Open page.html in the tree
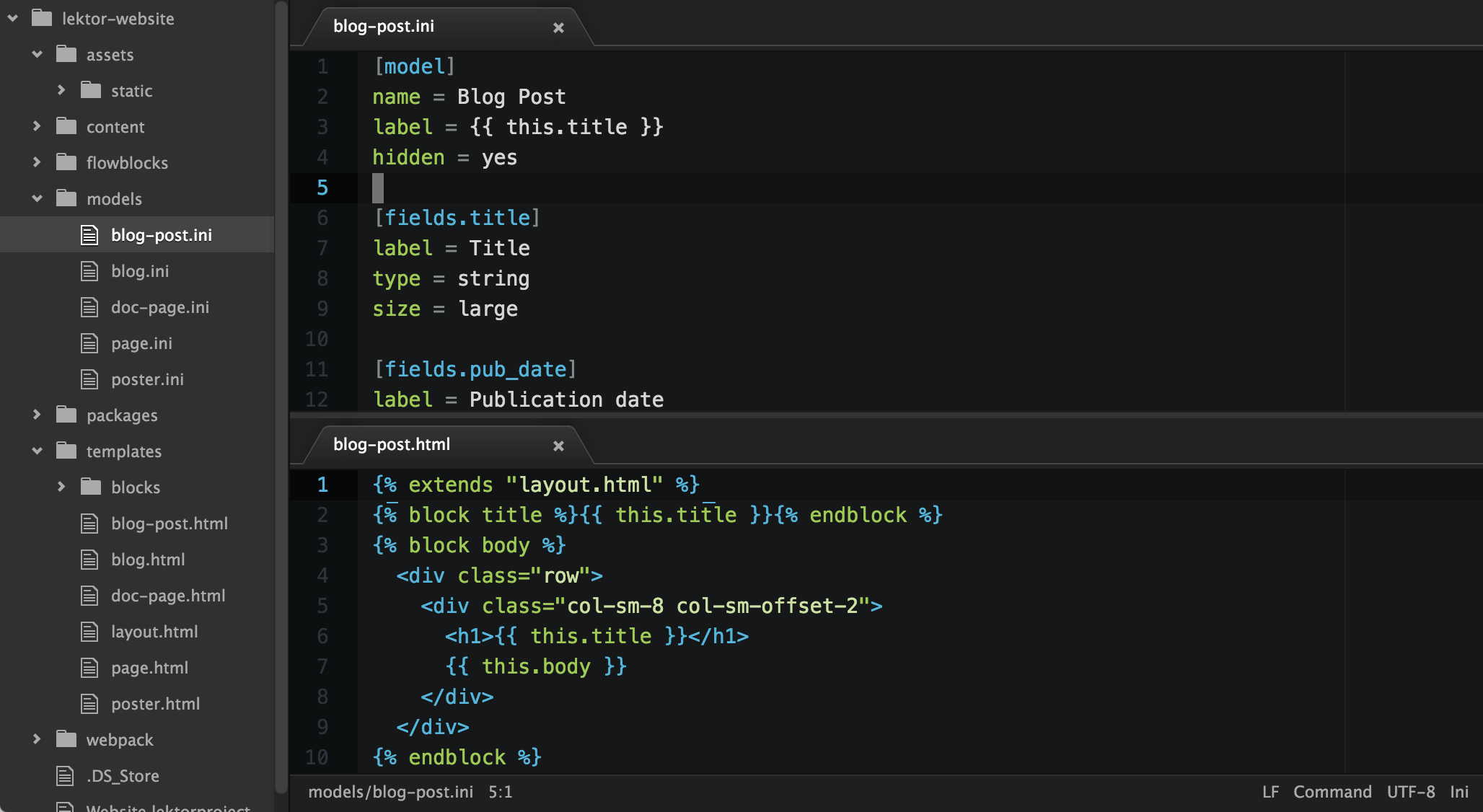 [x=149, y=668]
